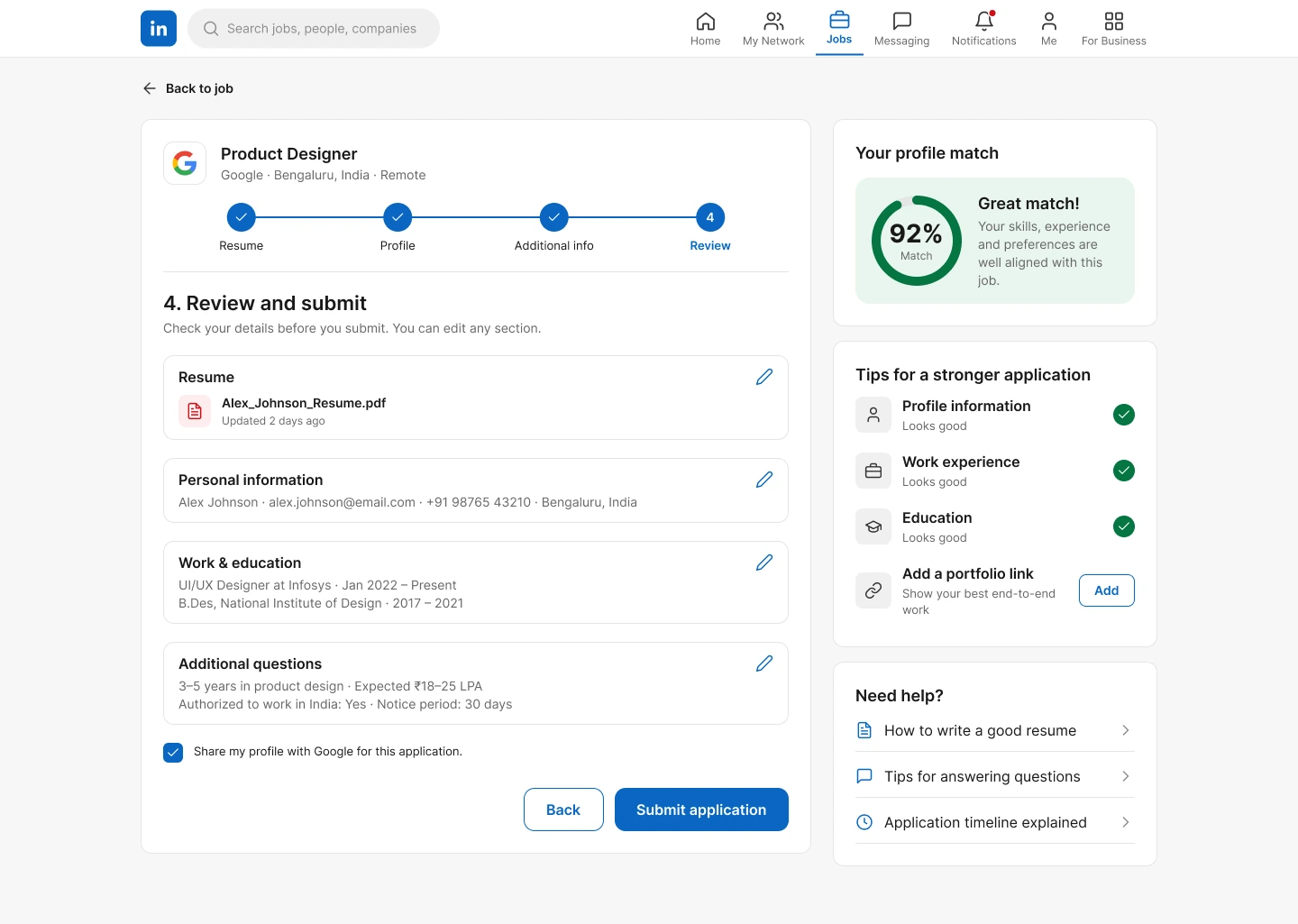Edit the Work & education pencil icon
Viewport: 1298px width, 924px height.
click(x=764, y=563)
